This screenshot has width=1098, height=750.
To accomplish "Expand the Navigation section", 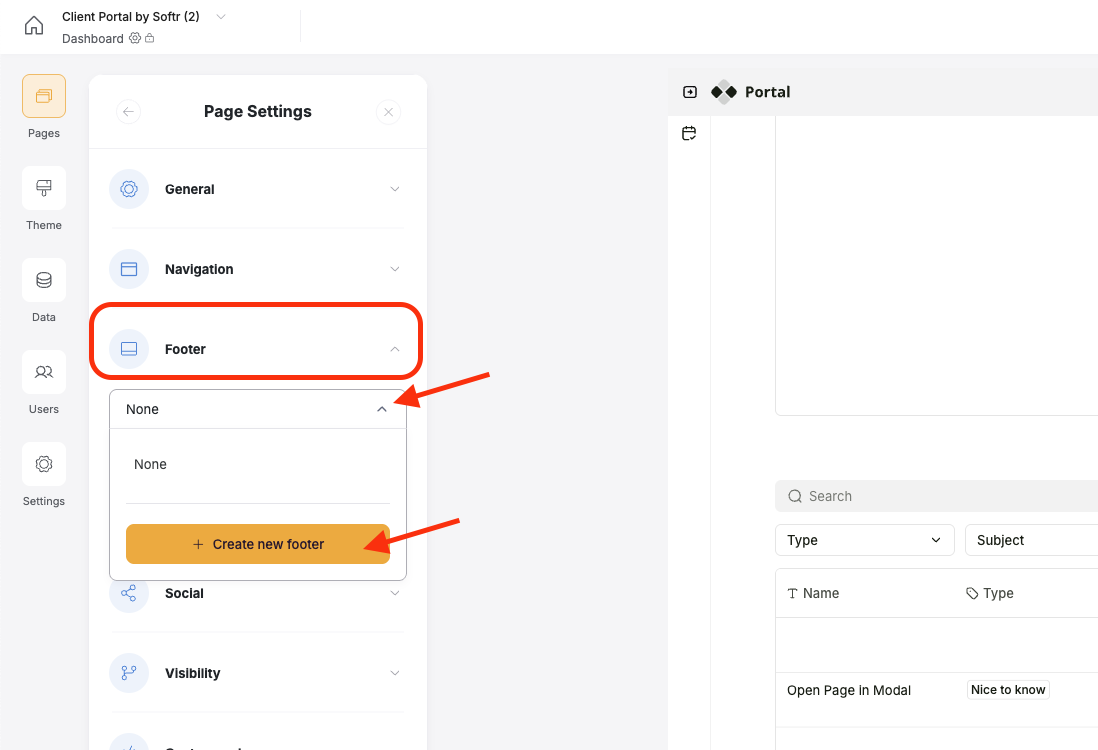I will tap(395, 269).
